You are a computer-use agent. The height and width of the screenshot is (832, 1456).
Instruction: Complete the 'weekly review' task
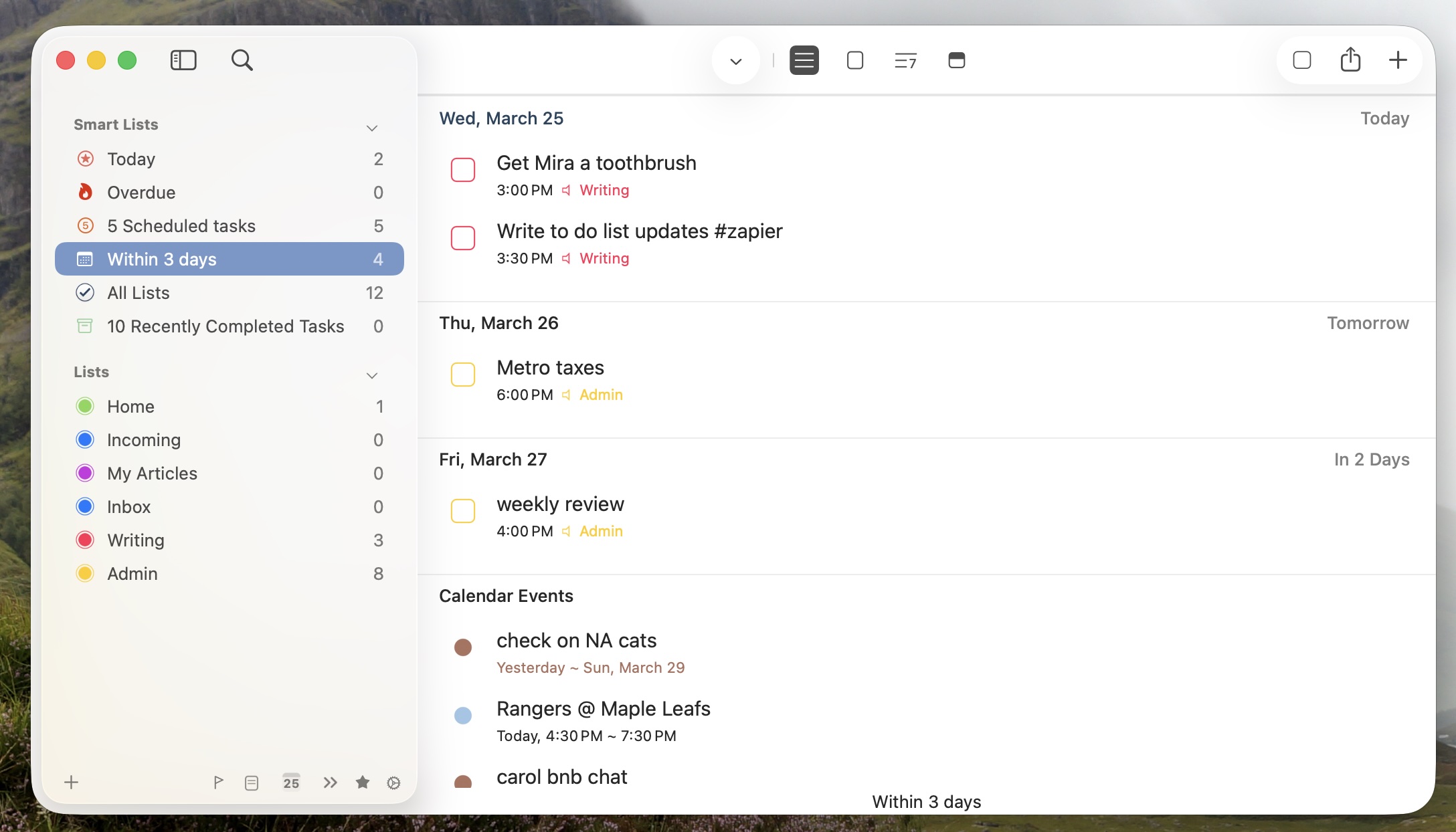point(463,511)
